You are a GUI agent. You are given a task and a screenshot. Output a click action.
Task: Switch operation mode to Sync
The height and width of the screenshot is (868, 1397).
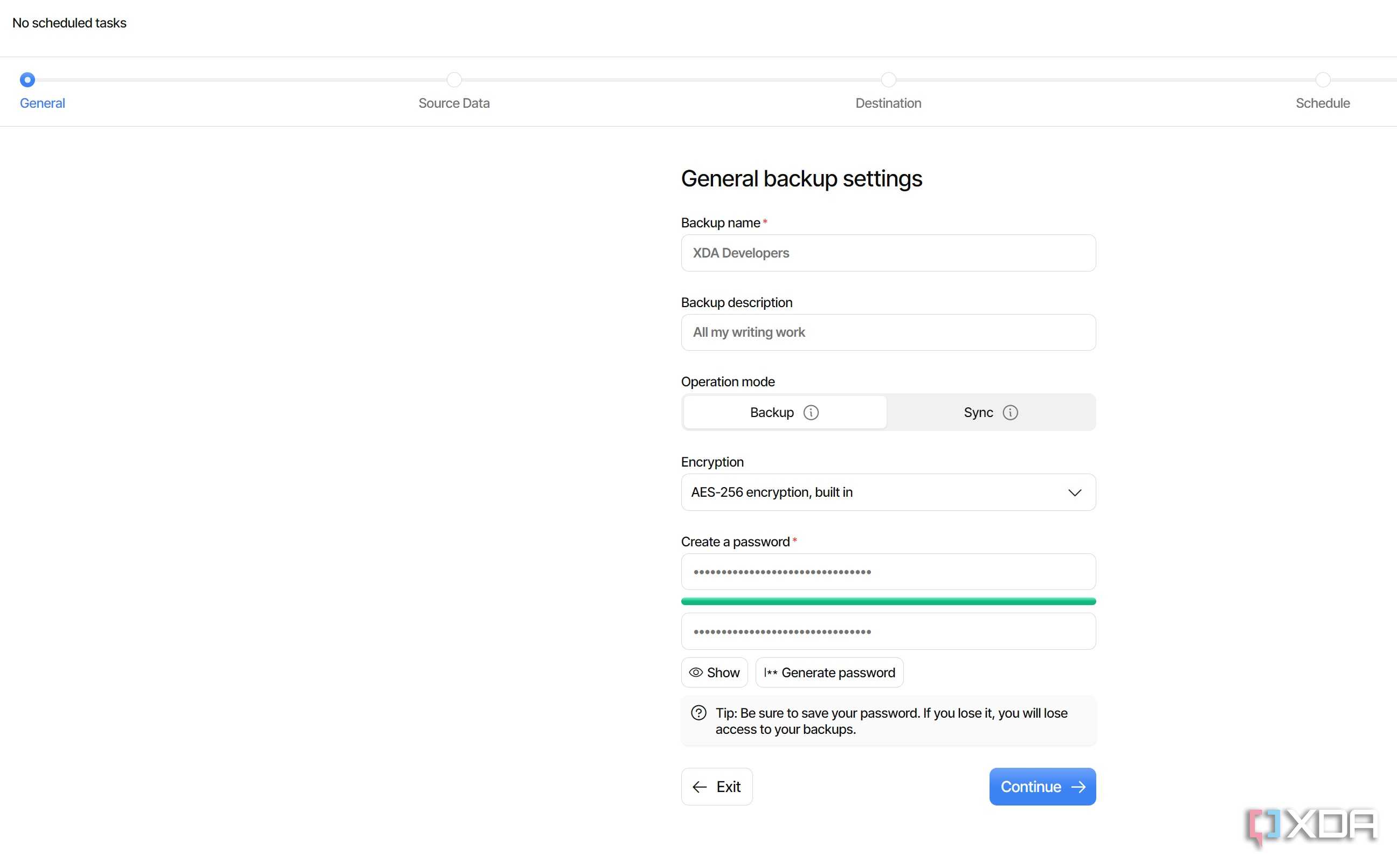991,412
